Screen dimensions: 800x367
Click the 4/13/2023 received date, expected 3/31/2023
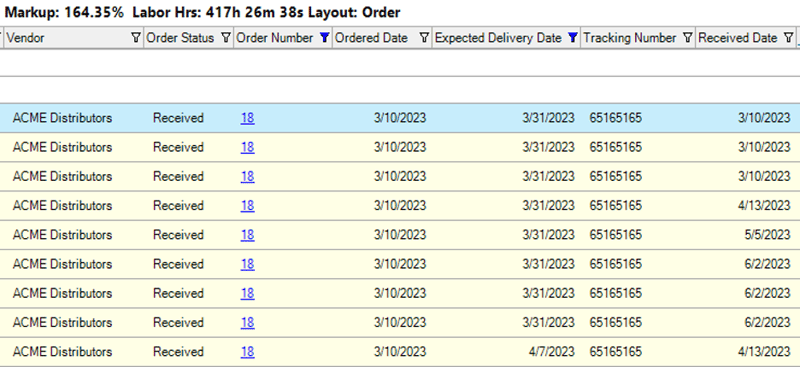tap(764, 206)
